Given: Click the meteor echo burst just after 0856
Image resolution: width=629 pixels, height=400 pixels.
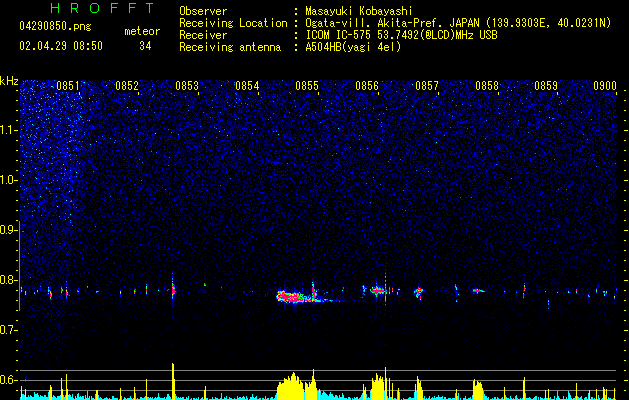Looking at the screenshot, I should (x=378, y=290).
